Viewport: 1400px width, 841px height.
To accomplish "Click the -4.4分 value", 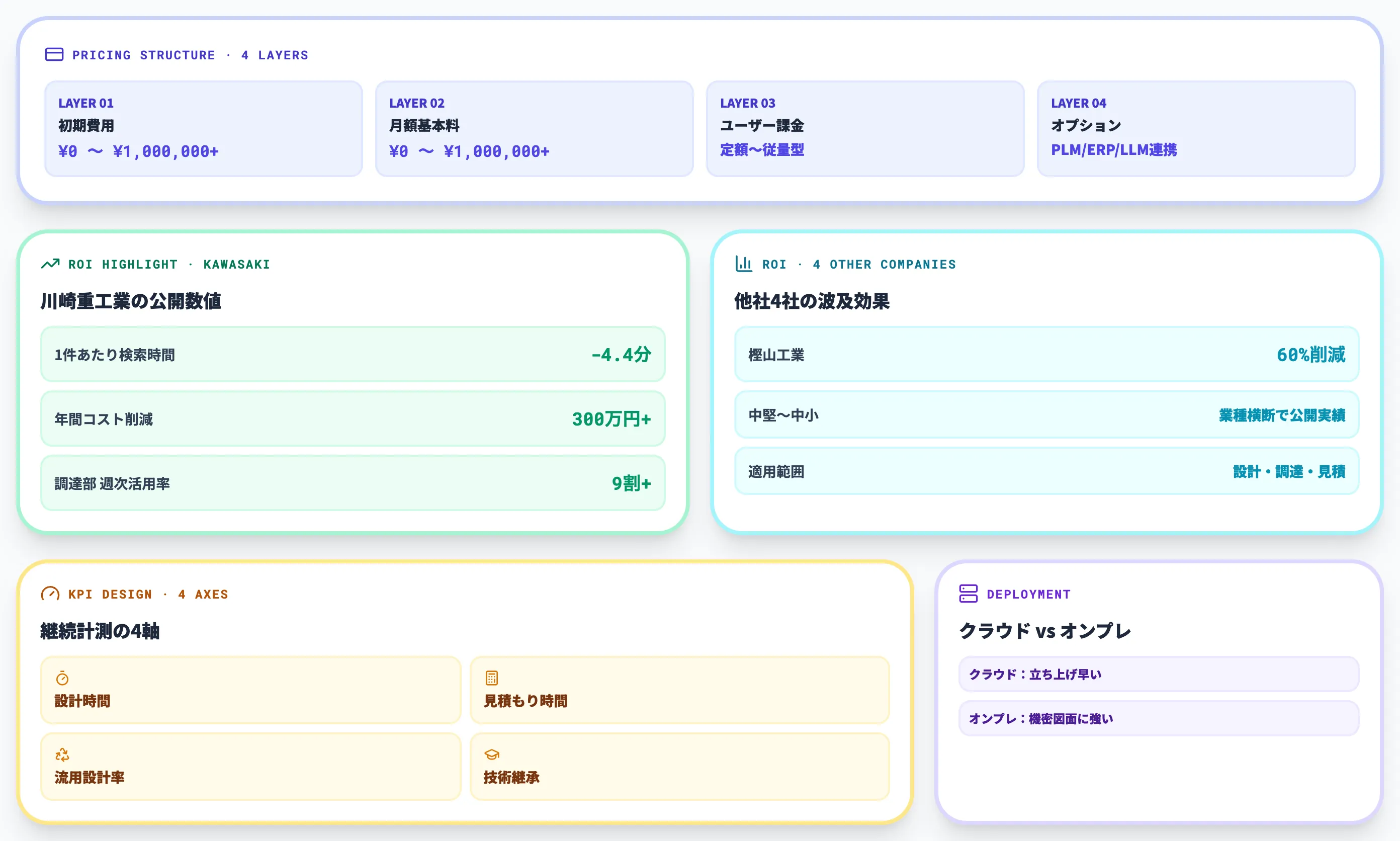I will pos(621,354).
